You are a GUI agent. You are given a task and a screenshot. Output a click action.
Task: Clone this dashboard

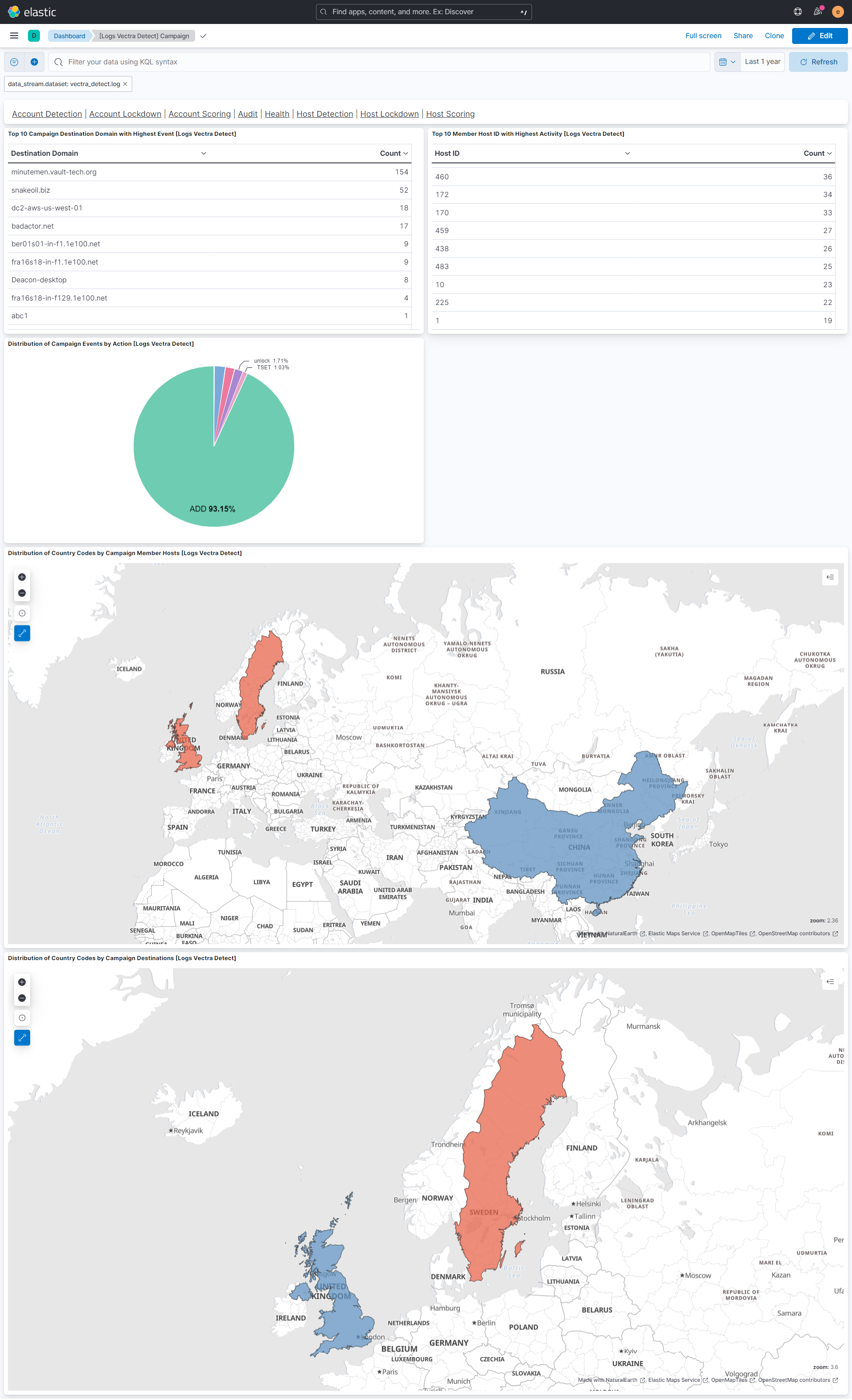click(x=774, y=36)
